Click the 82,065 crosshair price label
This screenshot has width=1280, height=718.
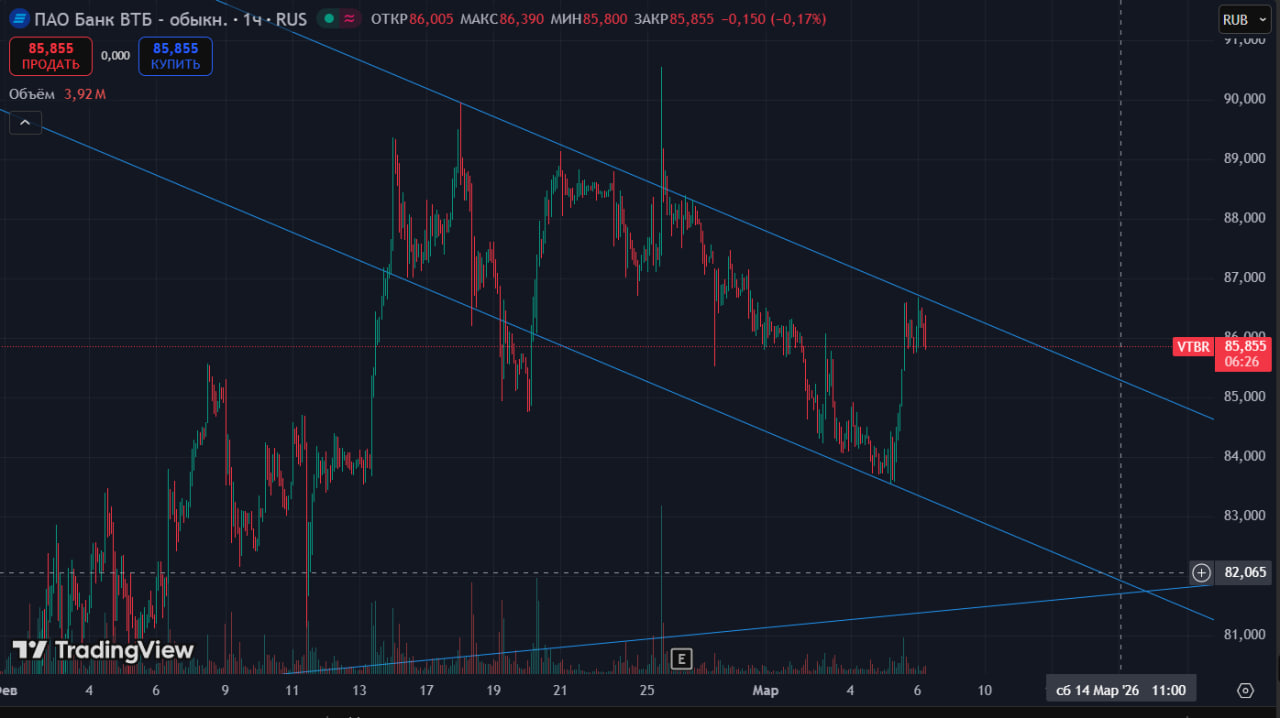pos(1244,573)
